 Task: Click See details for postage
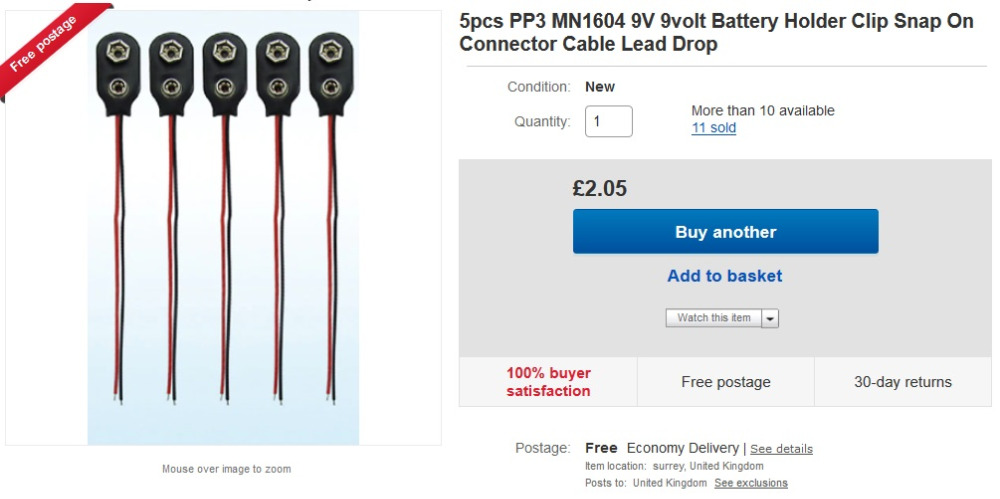(x=781, y=449)
